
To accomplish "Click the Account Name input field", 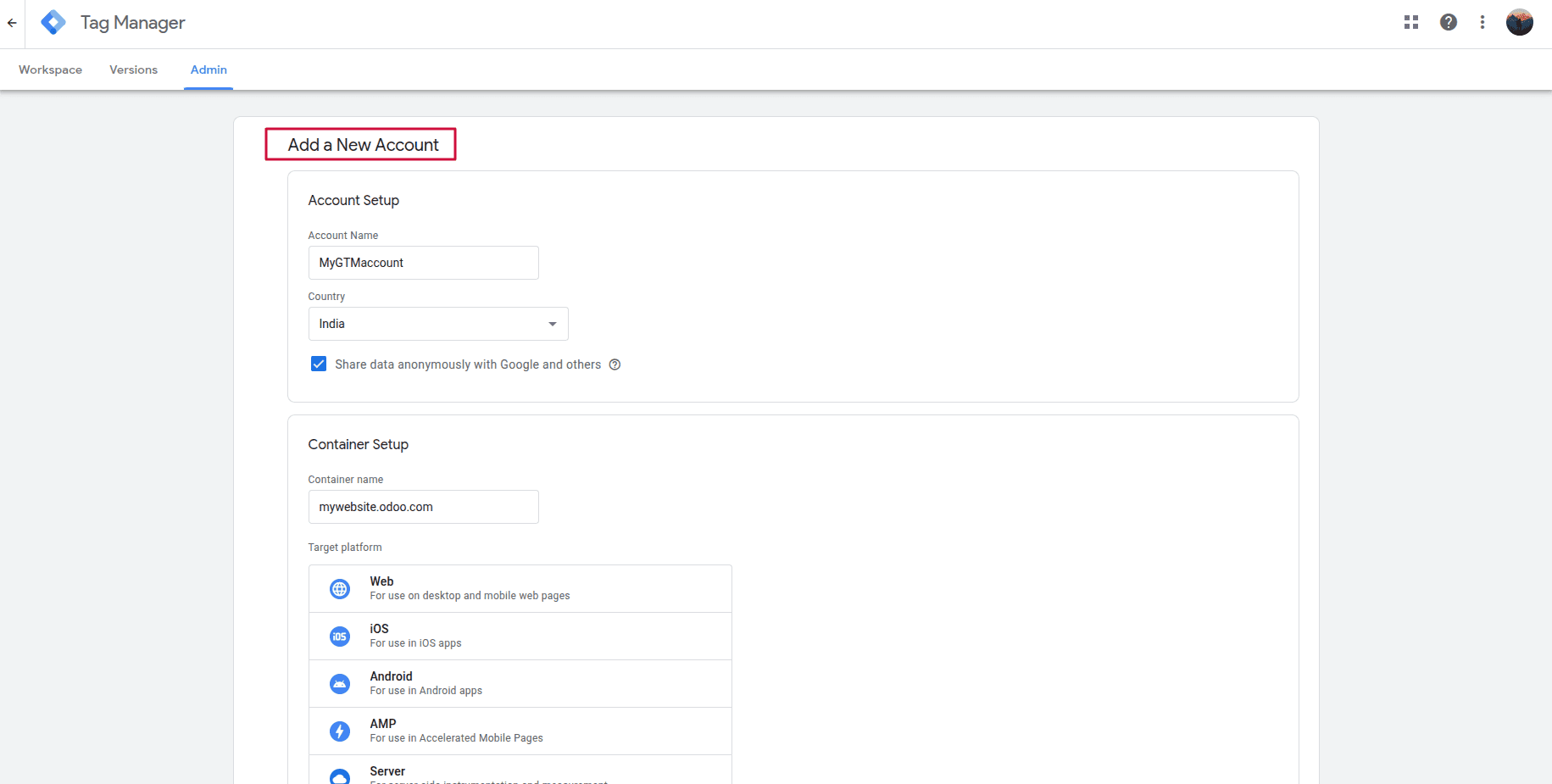I will point(424,263).
